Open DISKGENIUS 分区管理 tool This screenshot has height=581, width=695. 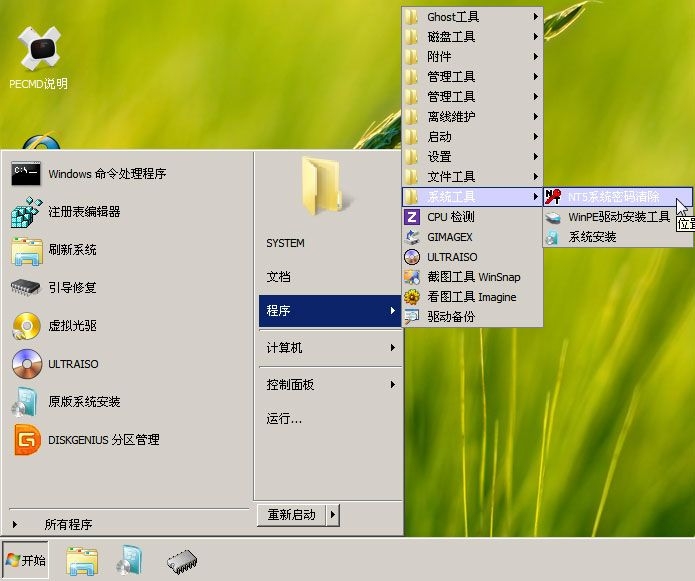(103, 440)
